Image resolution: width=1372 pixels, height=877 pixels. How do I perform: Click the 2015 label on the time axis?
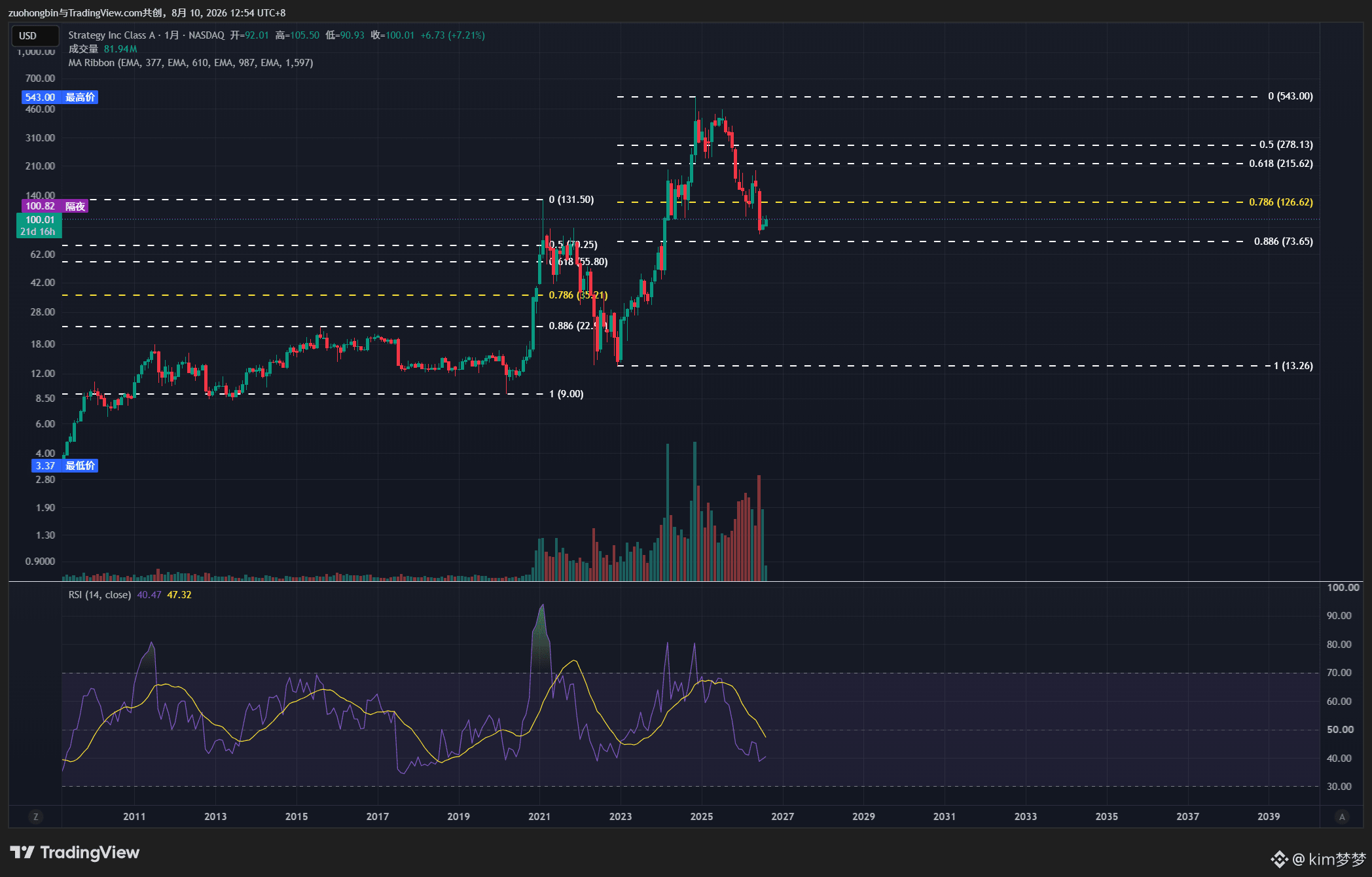[x=297, y=817]
